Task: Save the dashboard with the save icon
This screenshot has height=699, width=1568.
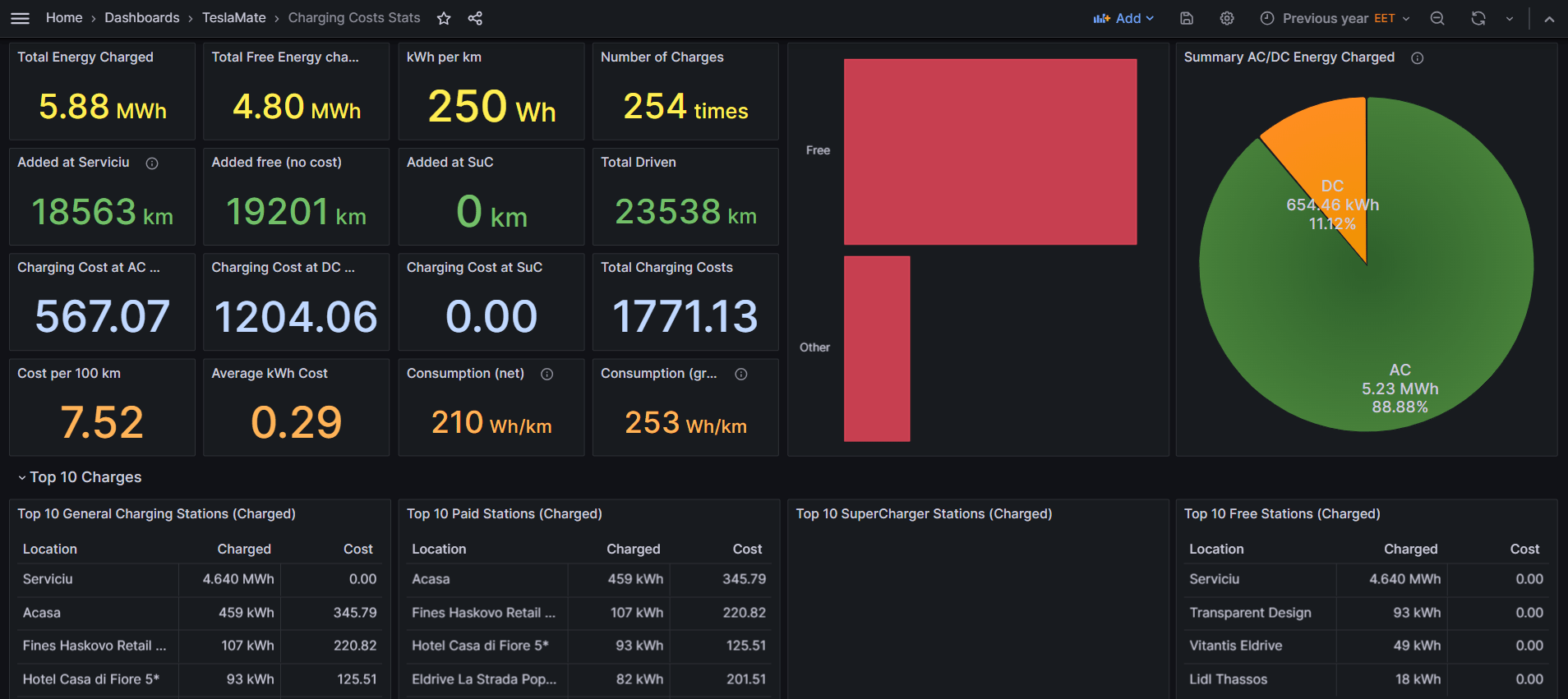Action: click(x=1187, y=18)
